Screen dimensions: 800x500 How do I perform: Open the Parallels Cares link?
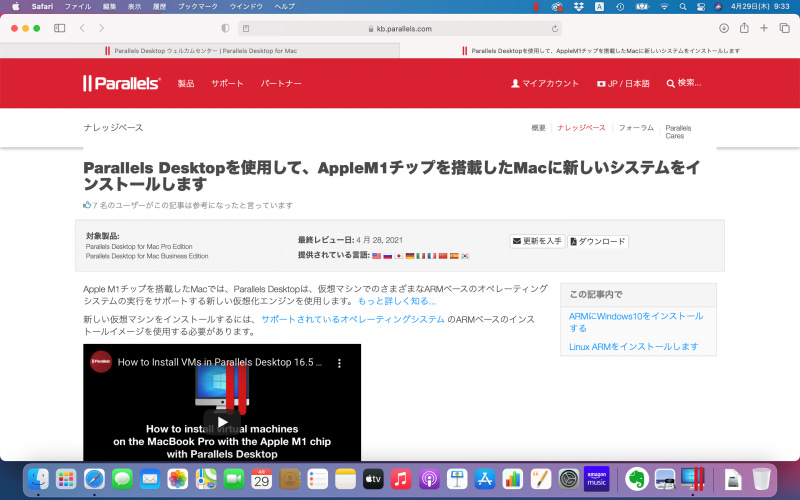(678, 132)
